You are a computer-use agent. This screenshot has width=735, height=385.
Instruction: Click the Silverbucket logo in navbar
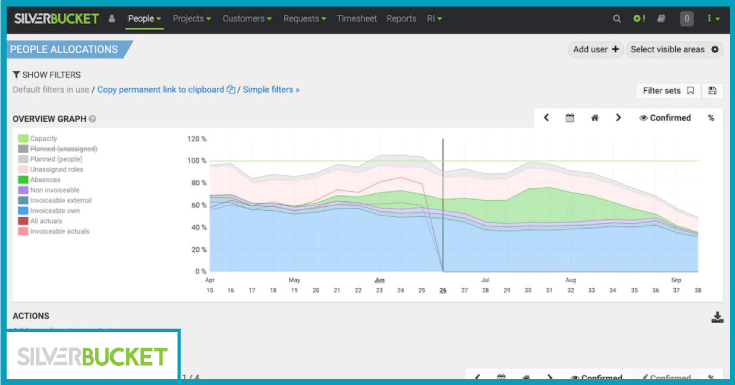tap(56, 19)
